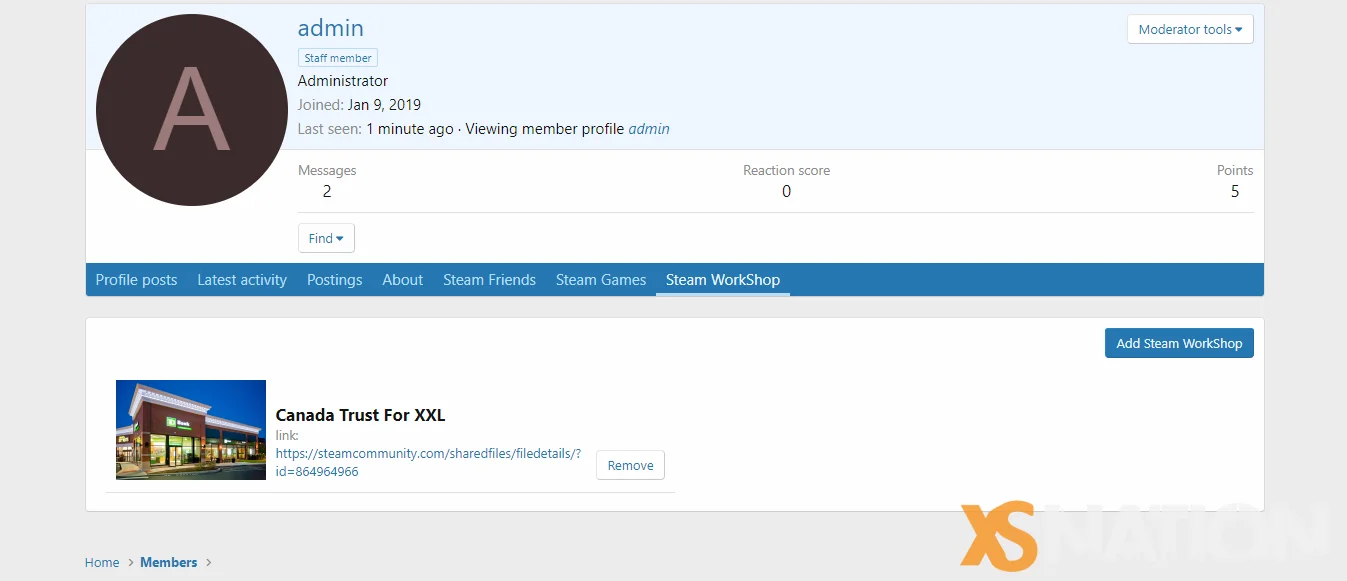This screenshot has width=1347, height=581.
Task: Switch to the Profile posts tab
Action: (136, 280)
